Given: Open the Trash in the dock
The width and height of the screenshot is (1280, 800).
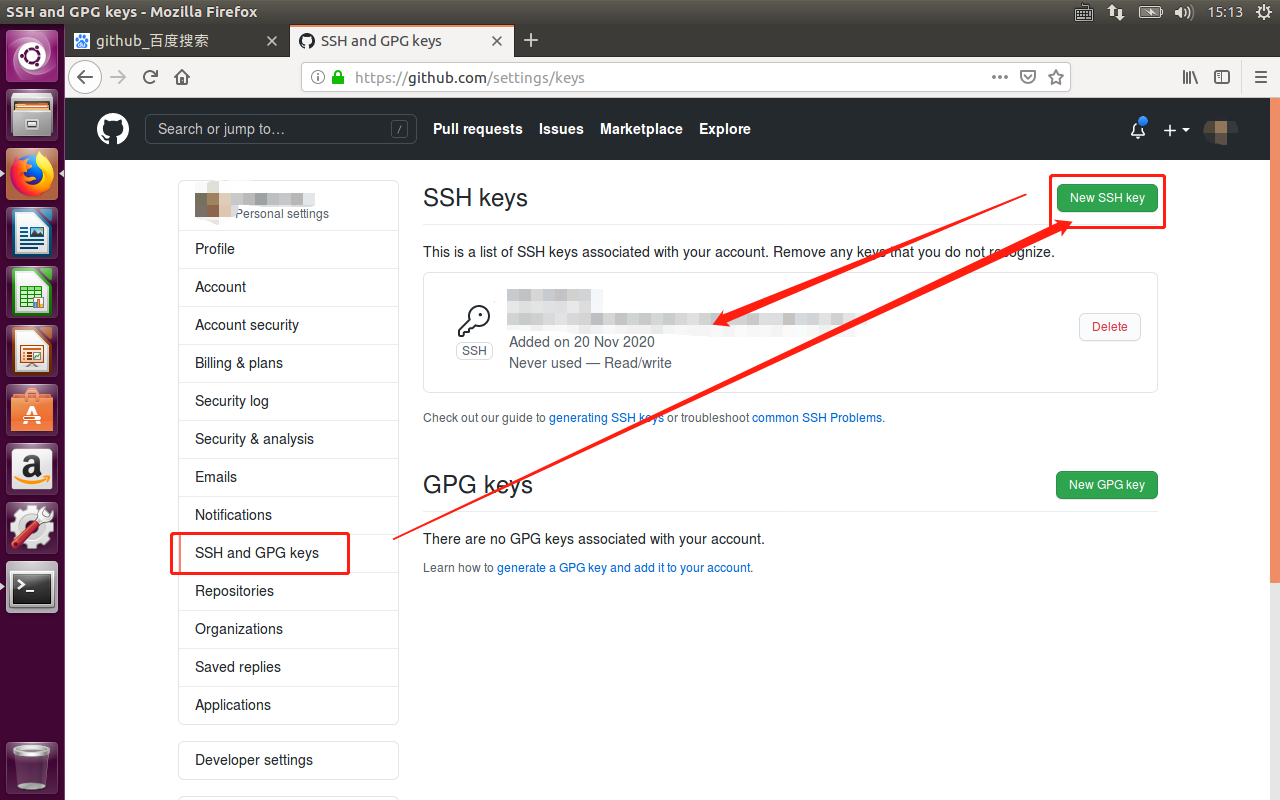Looking at the screenshot, I should click(32, 767).
